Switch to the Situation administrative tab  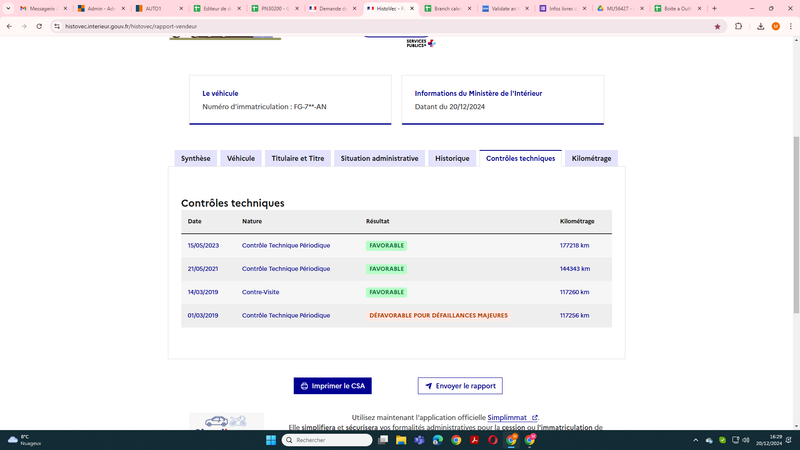[x=379, y=158]
